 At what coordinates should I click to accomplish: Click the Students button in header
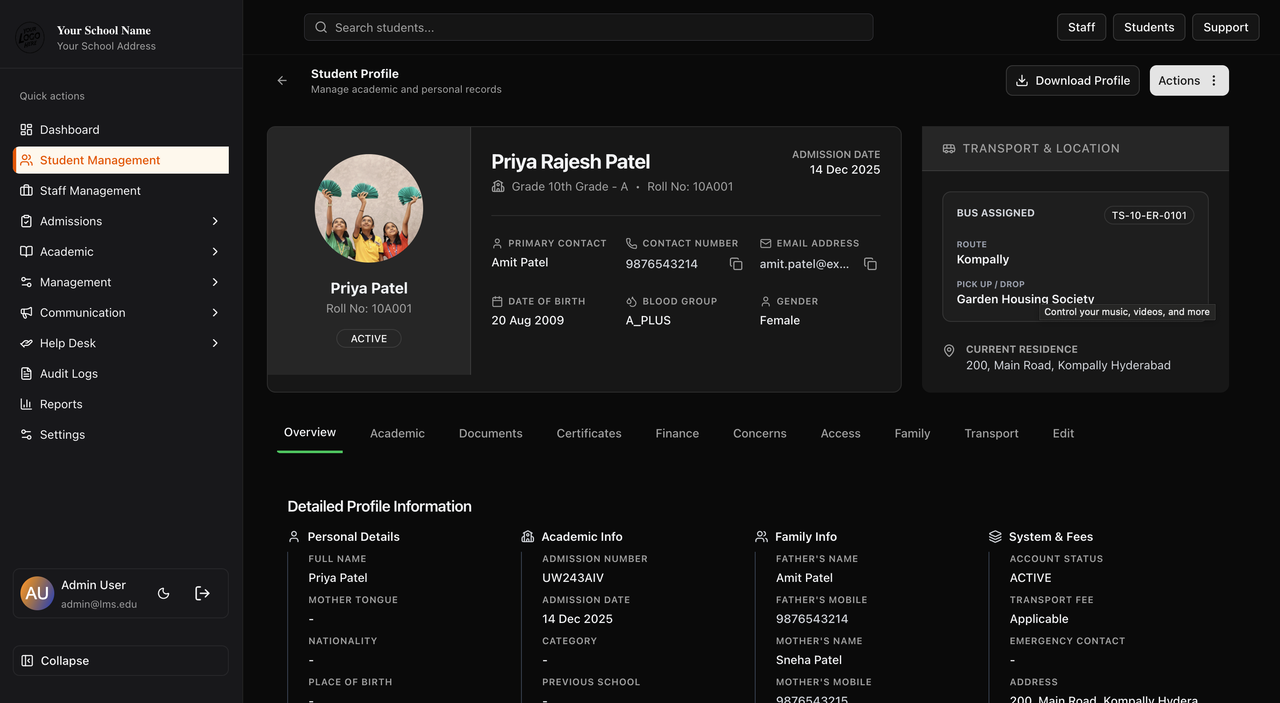pyautogui.click(x=1149, y=27)
